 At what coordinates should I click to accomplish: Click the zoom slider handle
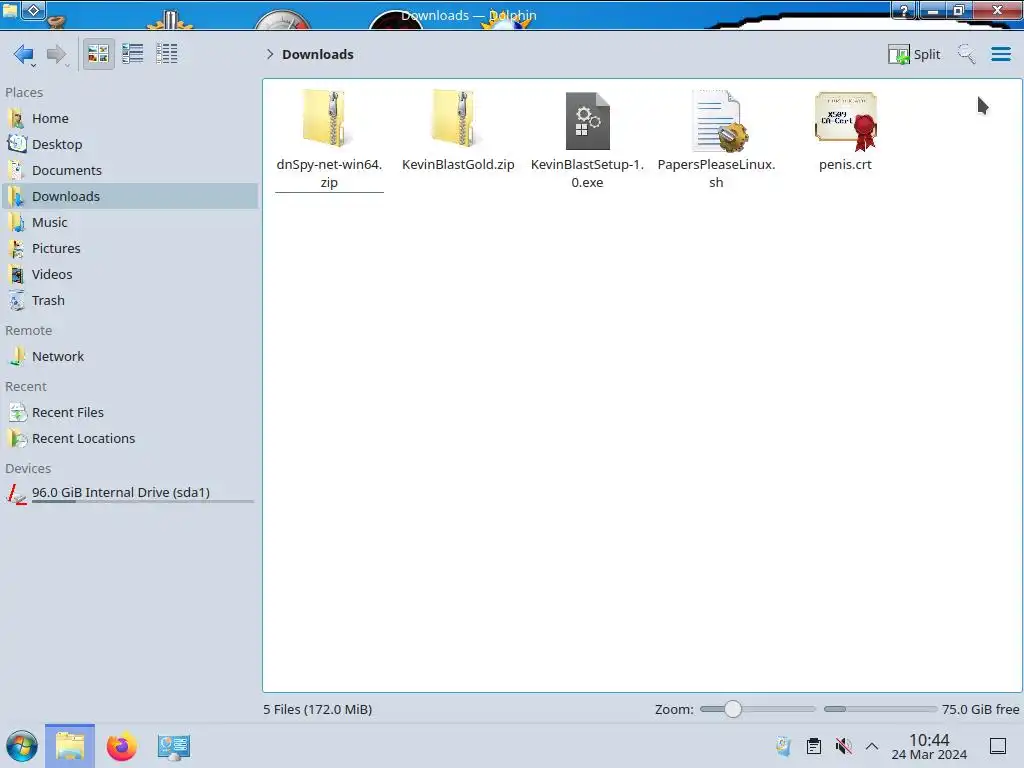point(733,709)
